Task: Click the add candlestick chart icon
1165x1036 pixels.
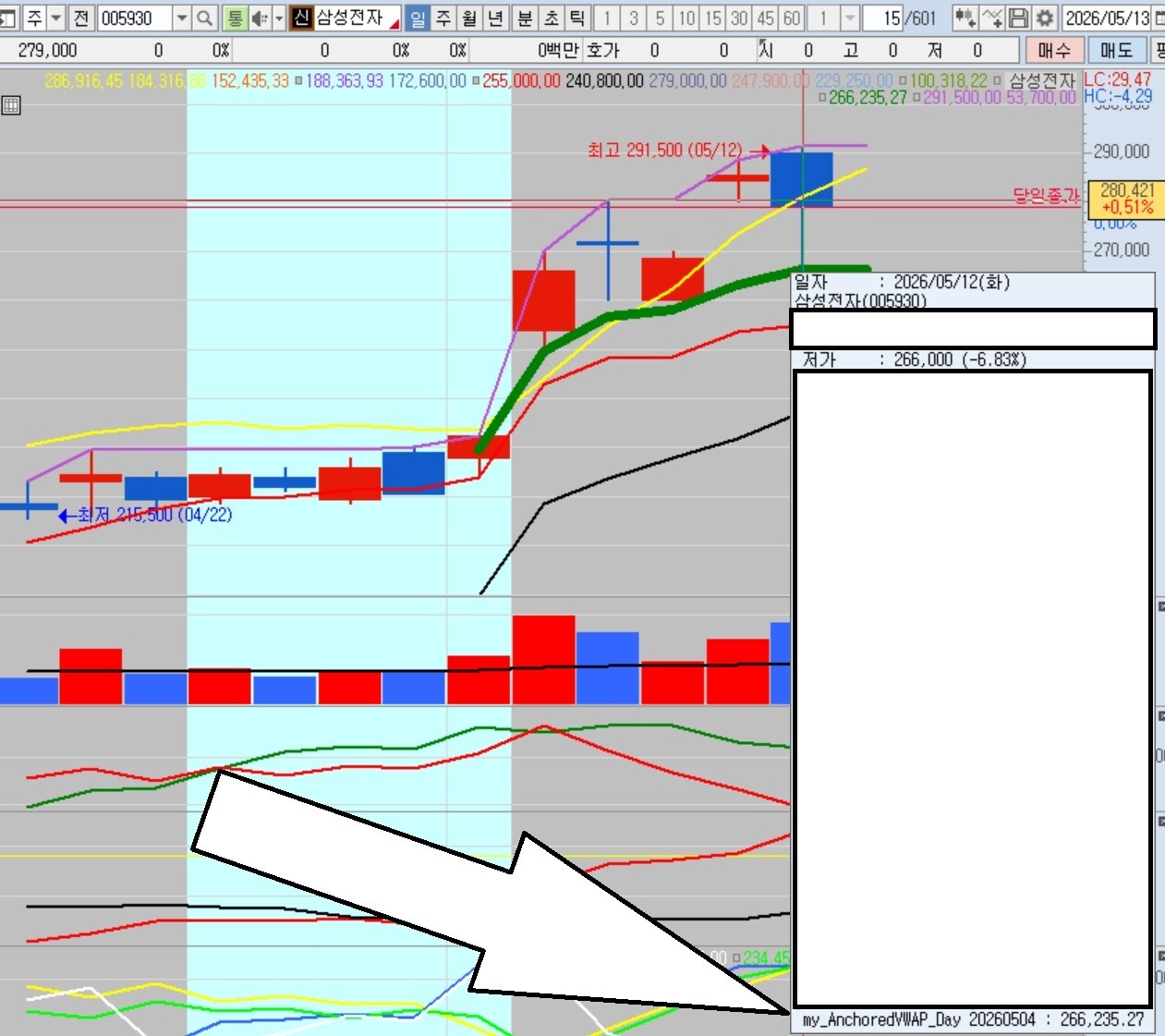Action: pos(965,18)
